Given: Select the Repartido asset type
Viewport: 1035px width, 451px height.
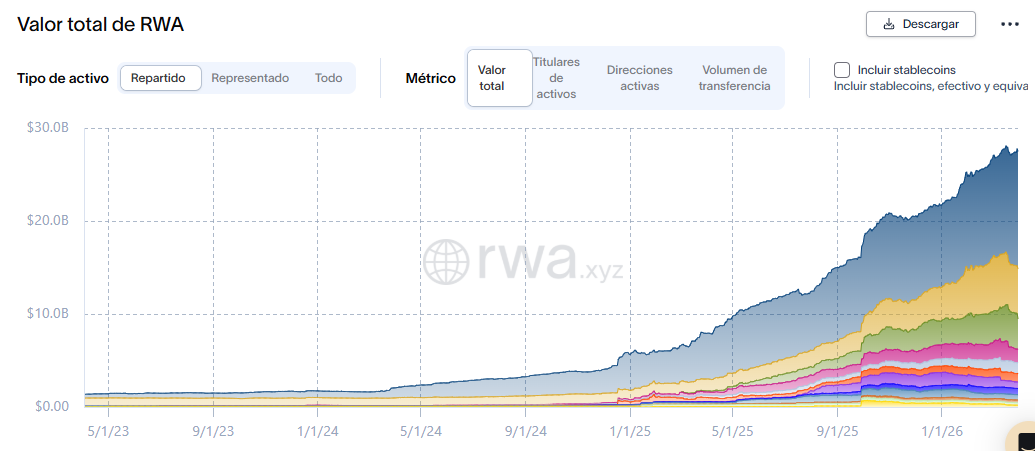Looking at the screenshot, I should [160, 78].
